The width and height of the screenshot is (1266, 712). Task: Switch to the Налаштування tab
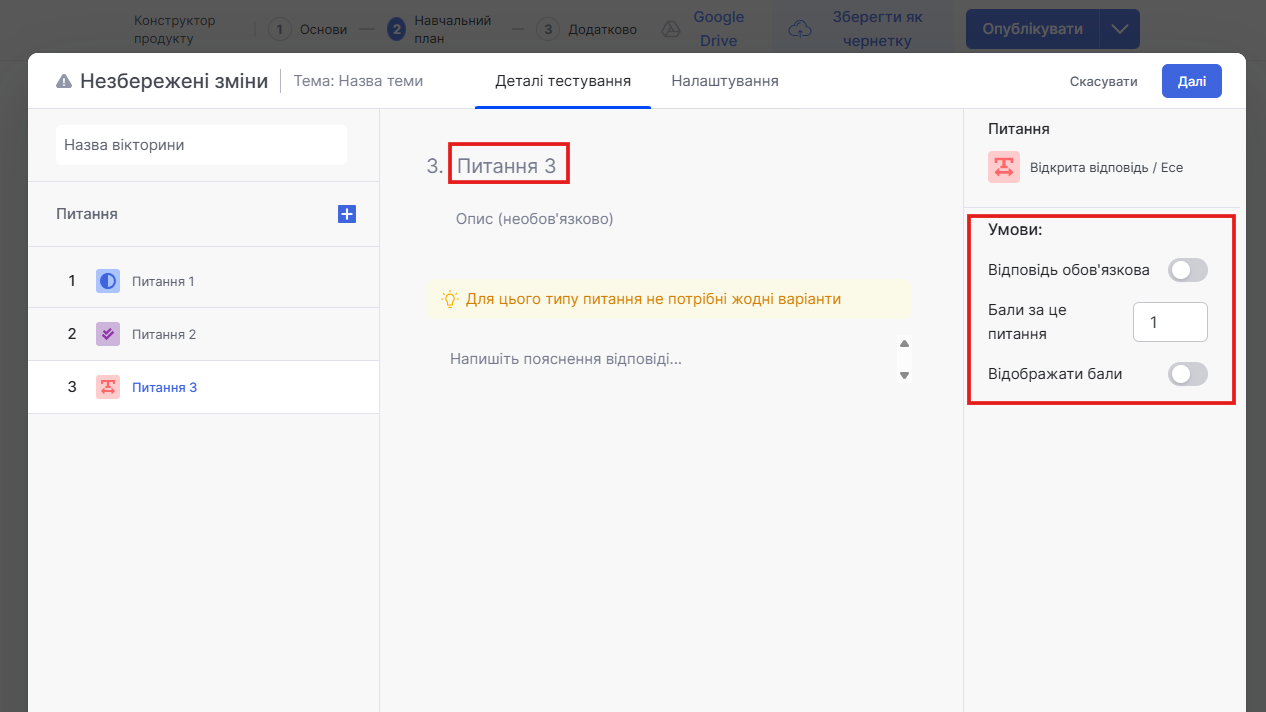click(x=724, y=81)
